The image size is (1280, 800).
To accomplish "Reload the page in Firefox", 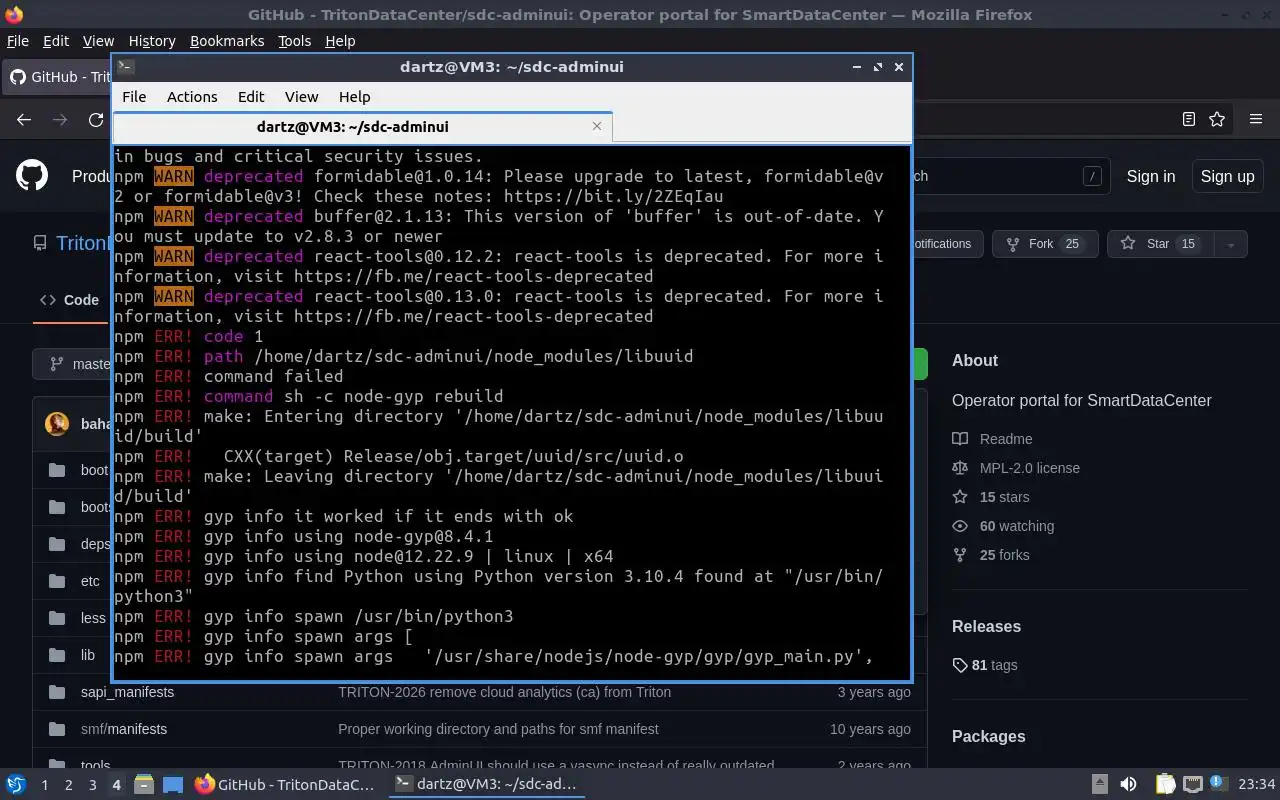I will [x=96, y=119].
